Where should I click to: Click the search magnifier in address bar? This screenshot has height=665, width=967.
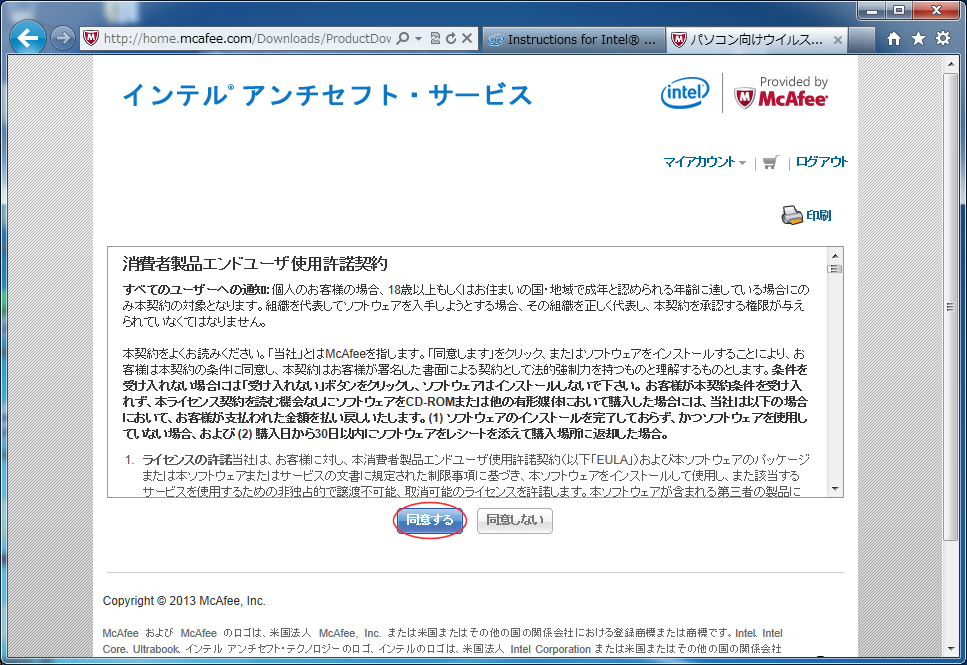[403, 38]
